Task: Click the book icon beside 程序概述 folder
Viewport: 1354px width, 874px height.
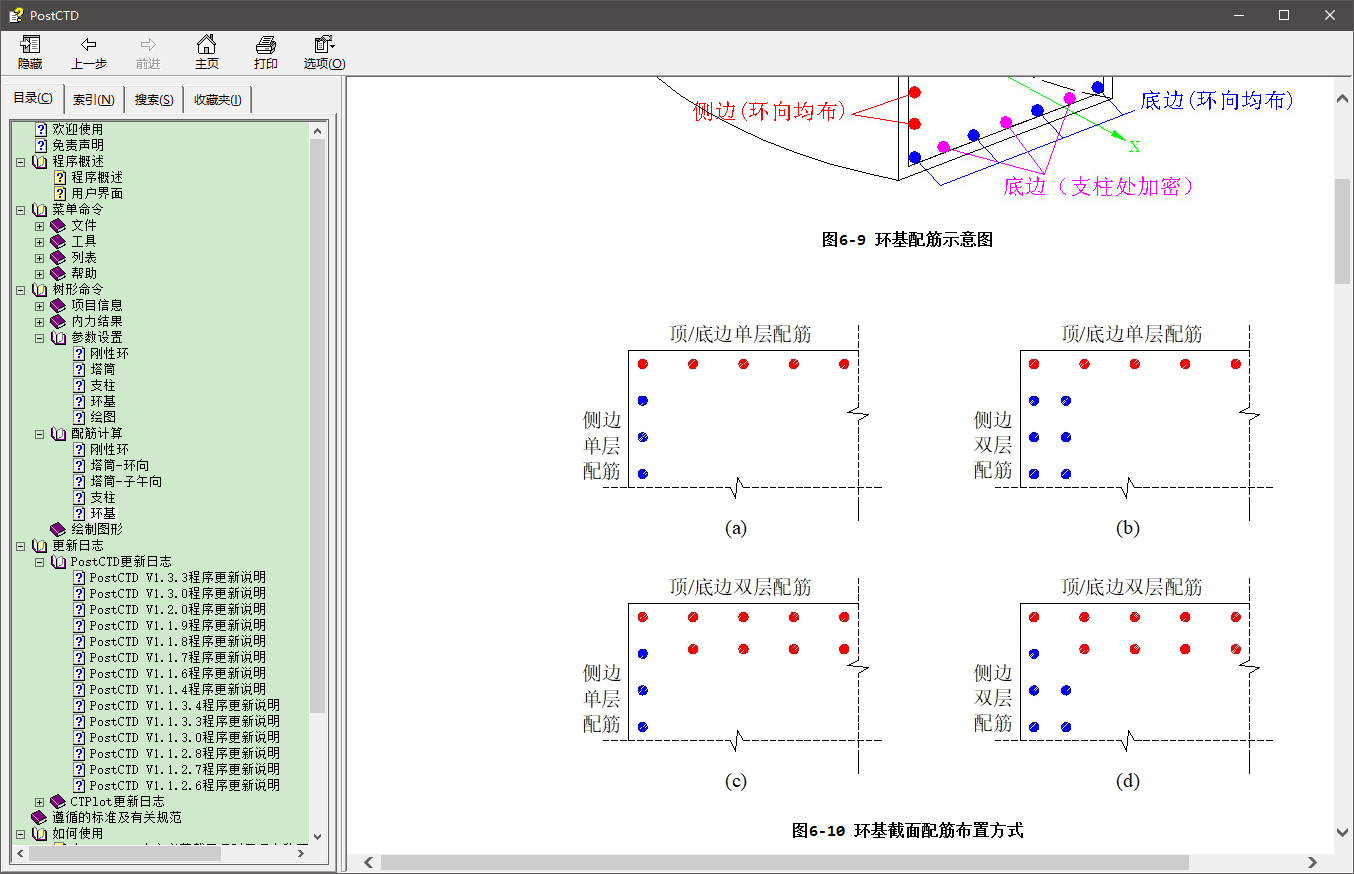Action: point(40,161)
